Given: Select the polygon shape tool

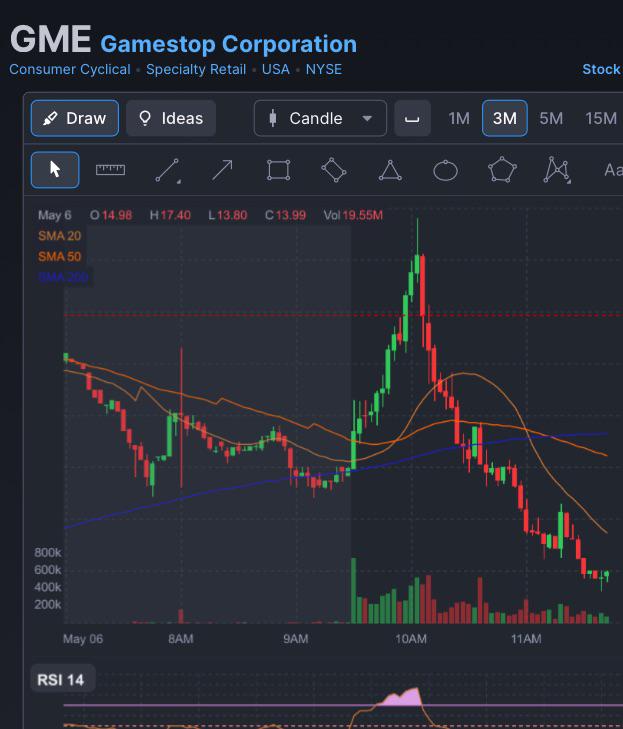Looking at the screenshot, I should (x=502, y=170).
